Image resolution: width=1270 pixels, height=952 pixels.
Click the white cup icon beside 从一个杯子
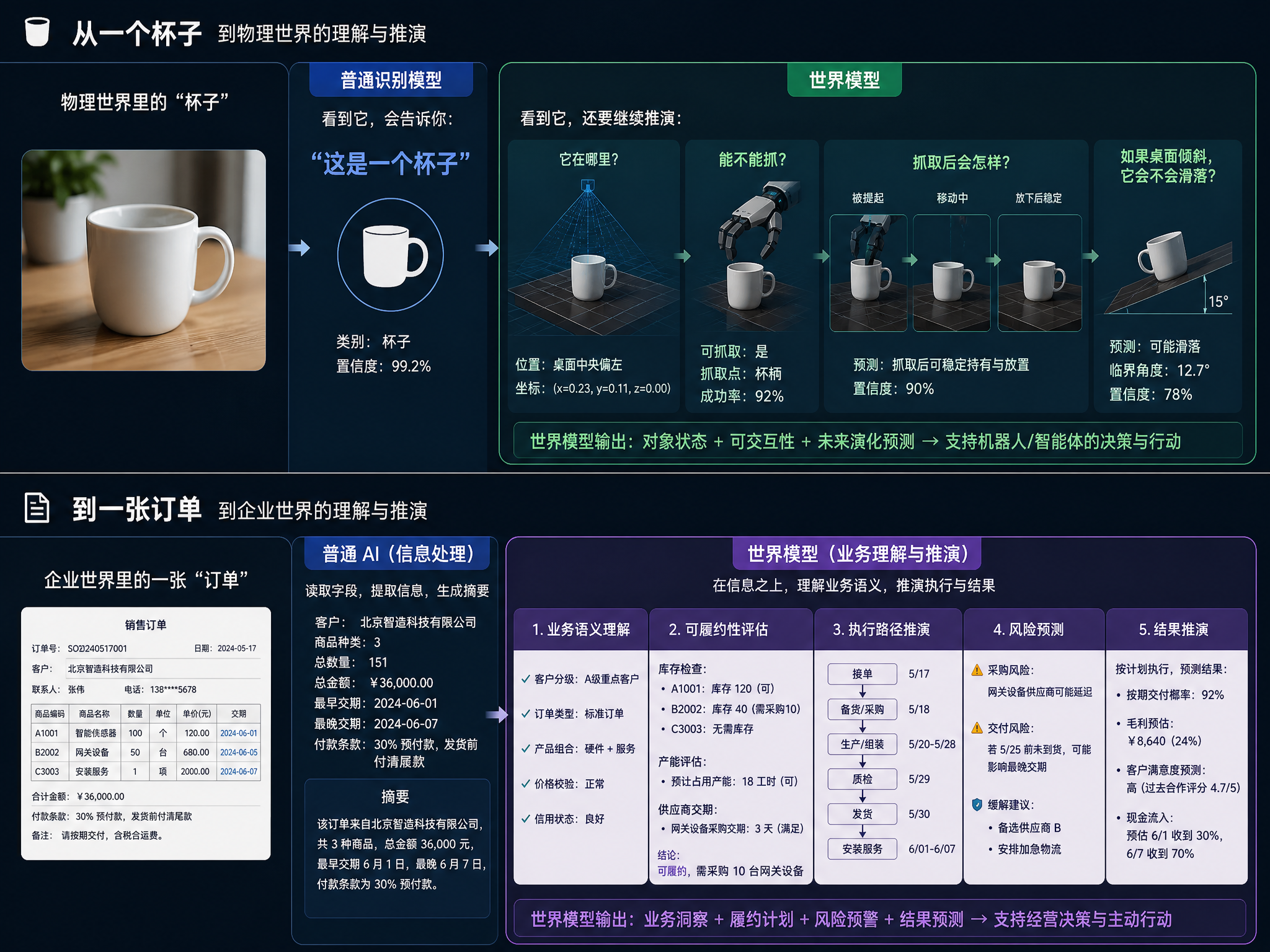coord(37,31)
